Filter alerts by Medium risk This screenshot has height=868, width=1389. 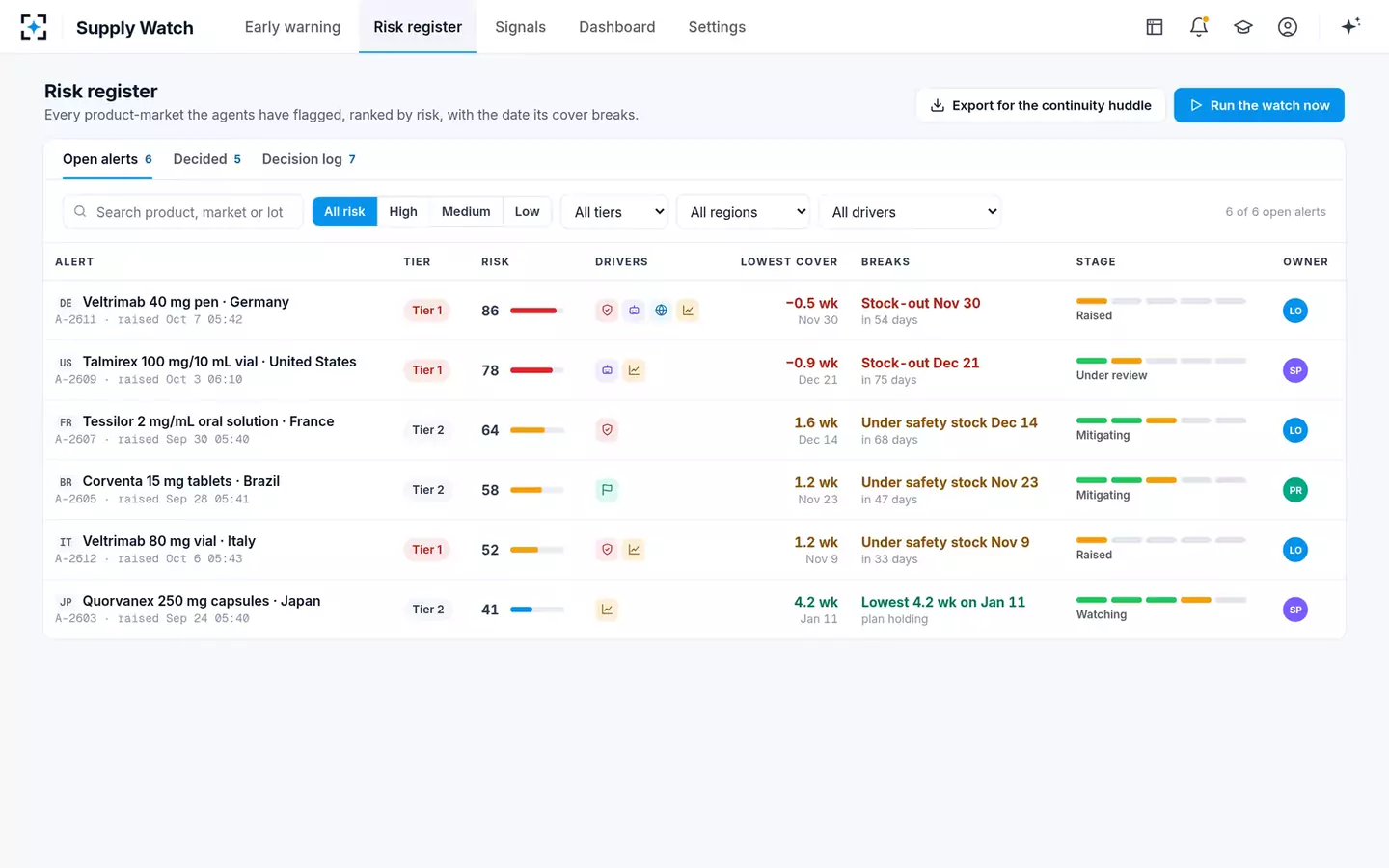tap(466, 212)
